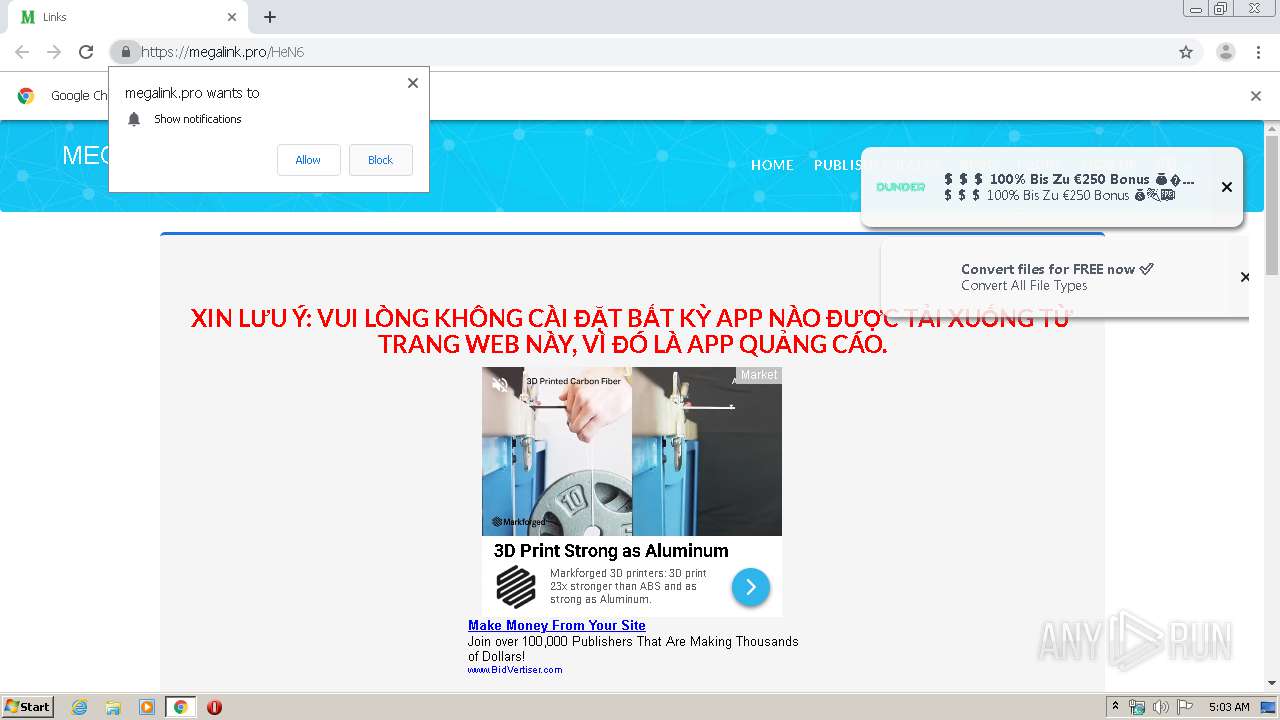1280x720 pixels.
Task: Click the blue arrow button on the ad
Action: point(751,587)
